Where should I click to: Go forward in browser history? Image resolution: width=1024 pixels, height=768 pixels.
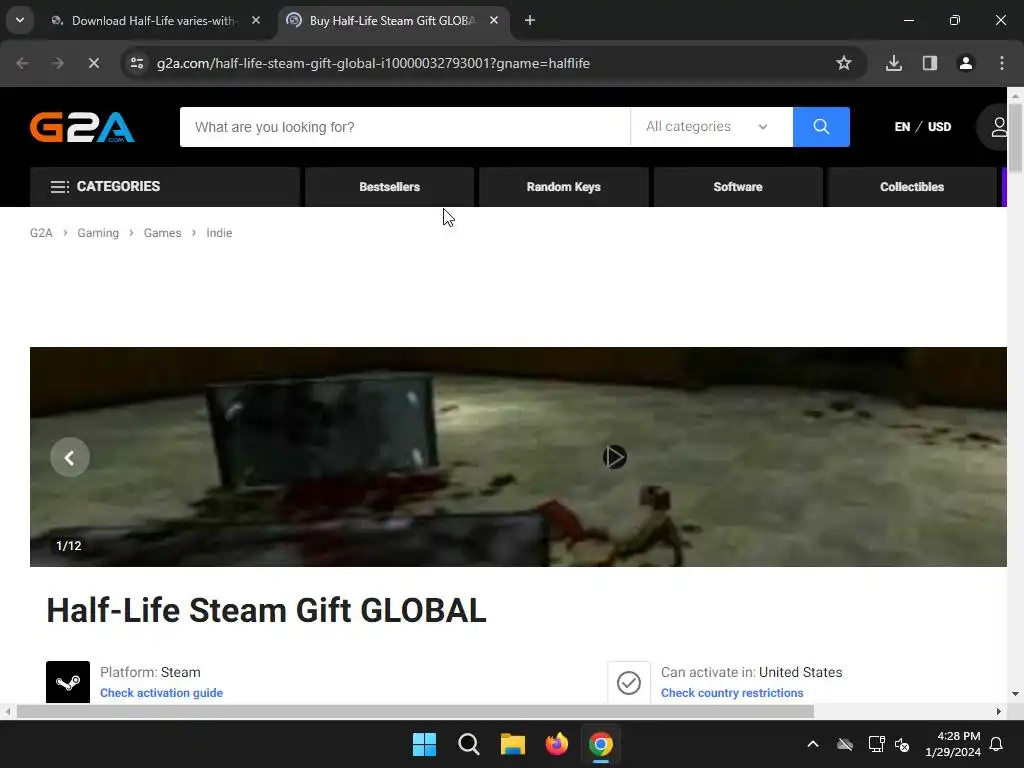(x=57, y=63)
